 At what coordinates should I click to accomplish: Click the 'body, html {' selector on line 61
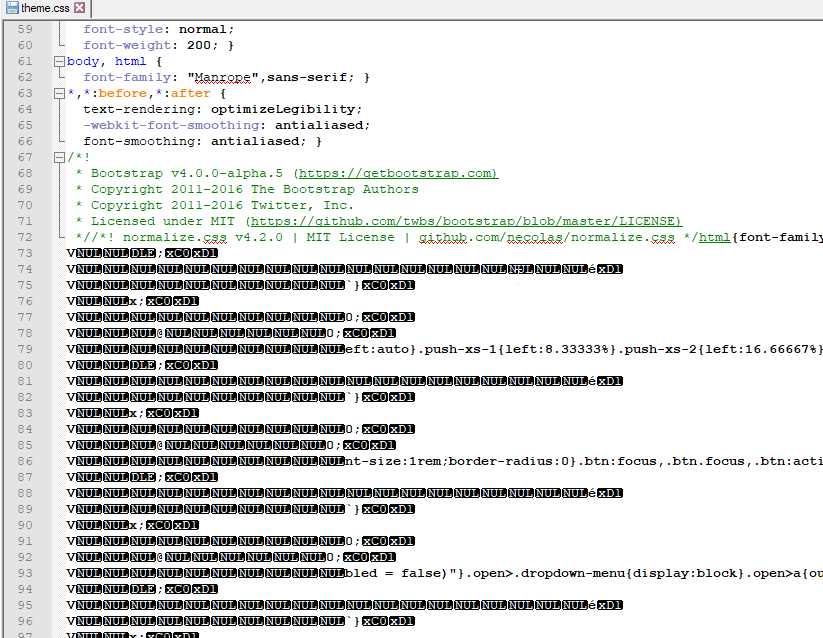click(x=114, y=61)
